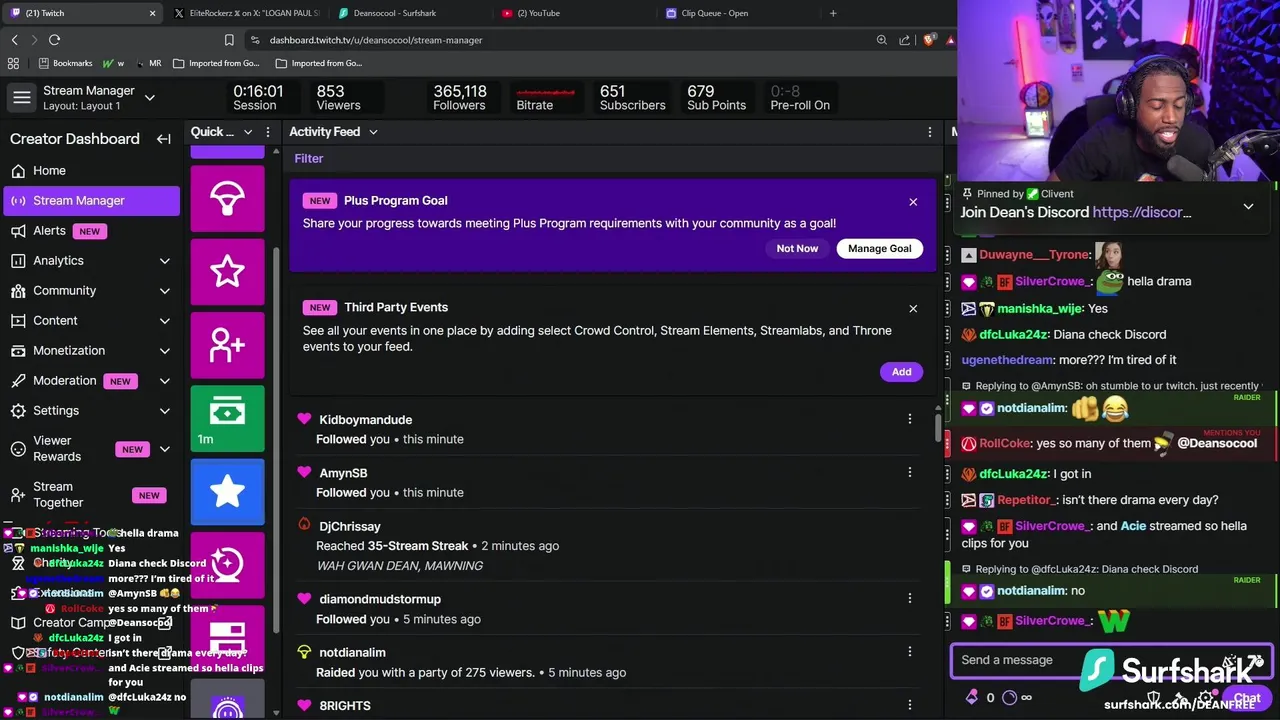Open options for Kidboymandude follow event
This screenshot has height=720, width=1280.
tap(910, 419)
